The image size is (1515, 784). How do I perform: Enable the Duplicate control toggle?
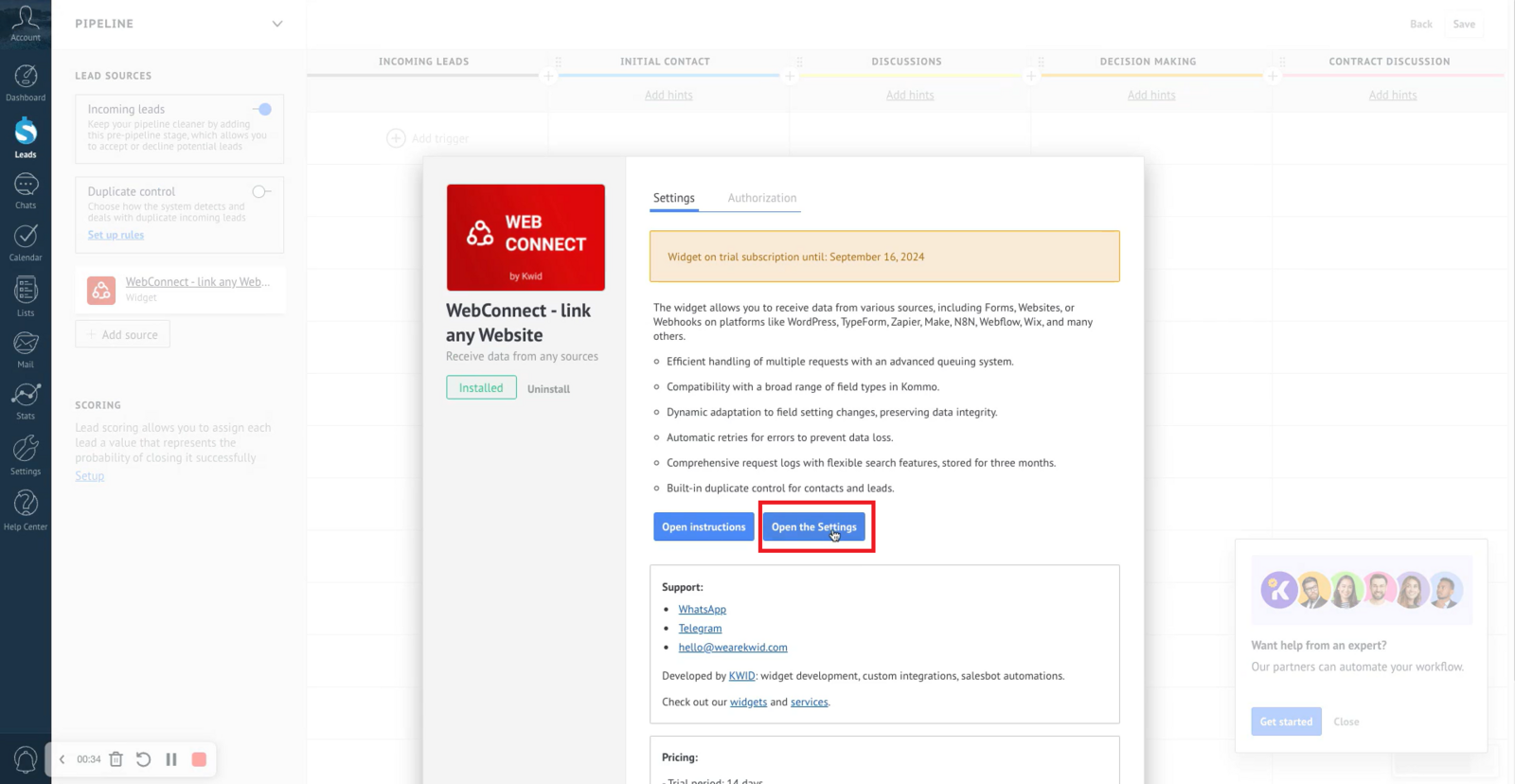(260, 192)
